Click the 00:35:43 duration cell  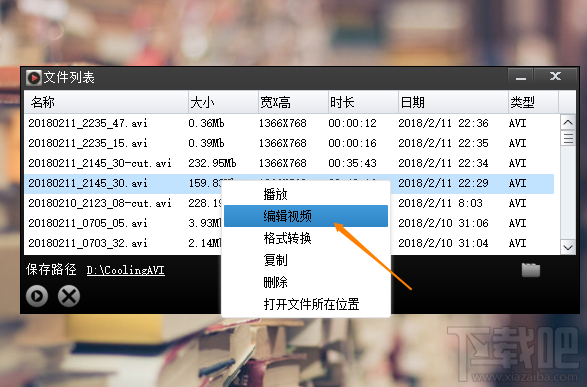point(352,163)
